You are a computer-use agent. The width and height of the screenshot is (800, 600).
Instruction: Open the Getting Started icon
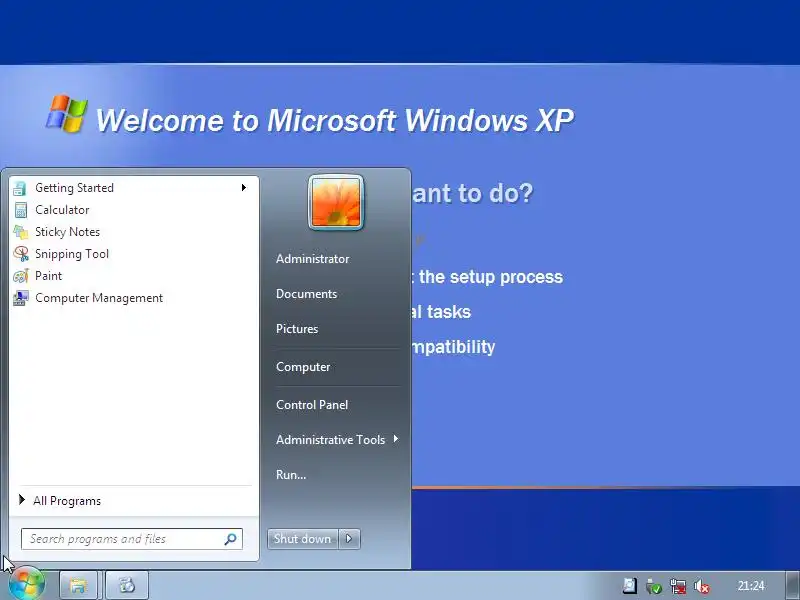[x=20, y=188]
